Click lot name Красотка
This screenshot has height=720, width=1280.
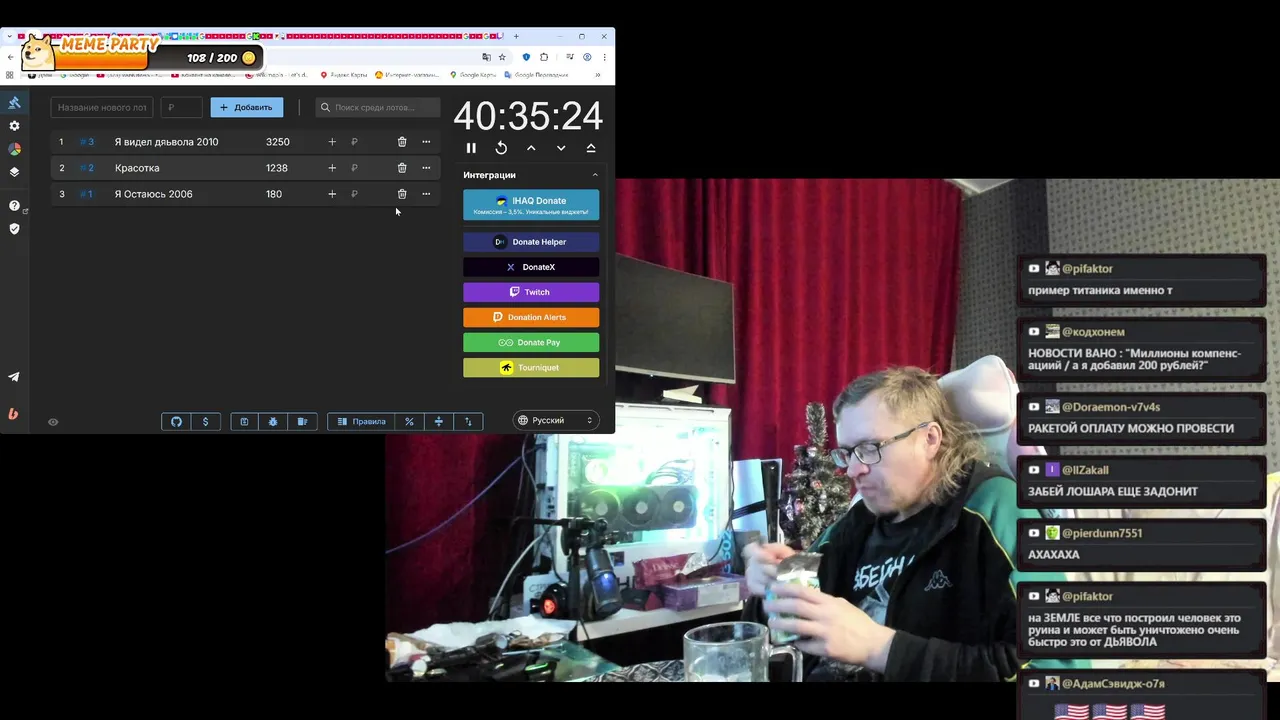pyautogui.click(x=137, y=168)
